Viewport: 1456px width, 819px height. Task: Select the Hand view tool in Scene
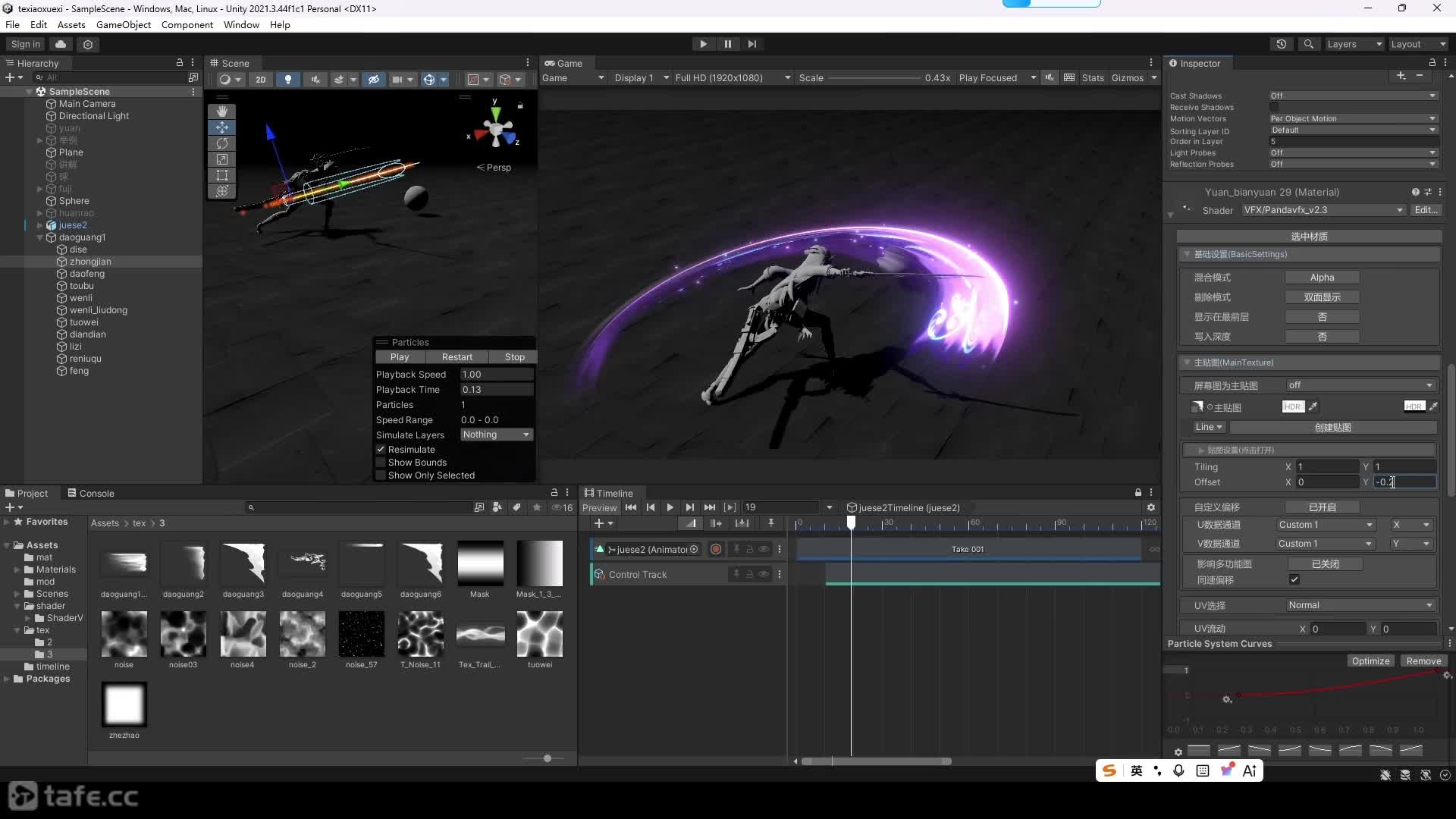pyautogui.click(x=221, y=111)
